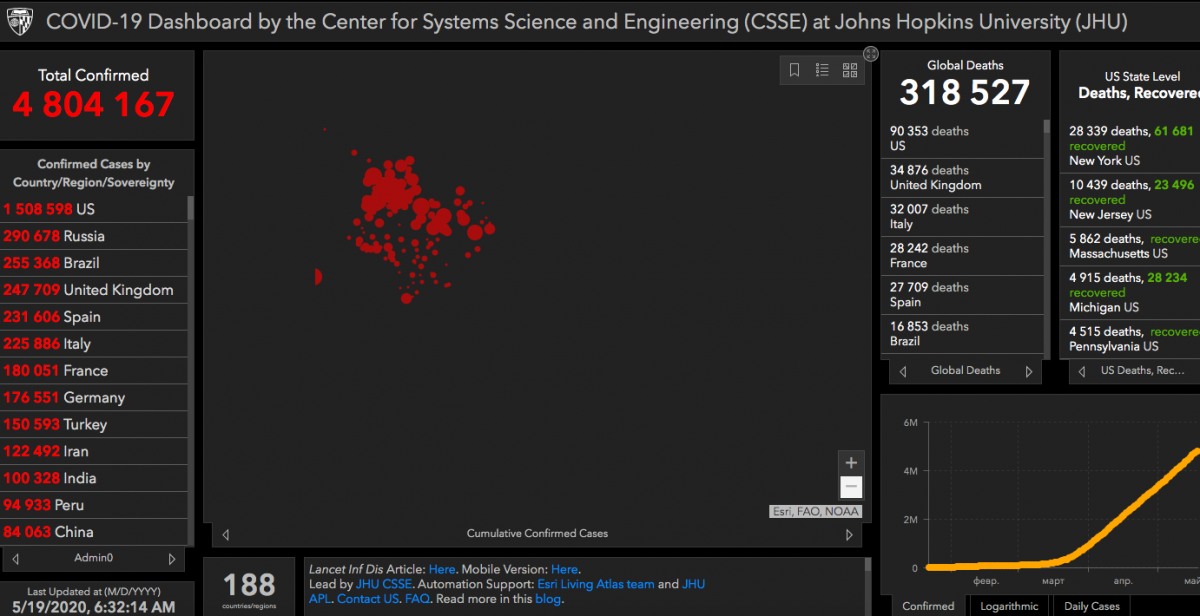Screen dimensions: 1200x616
Task: Go to next Admin0 list page arrow
Action: (x=172, y=559)
